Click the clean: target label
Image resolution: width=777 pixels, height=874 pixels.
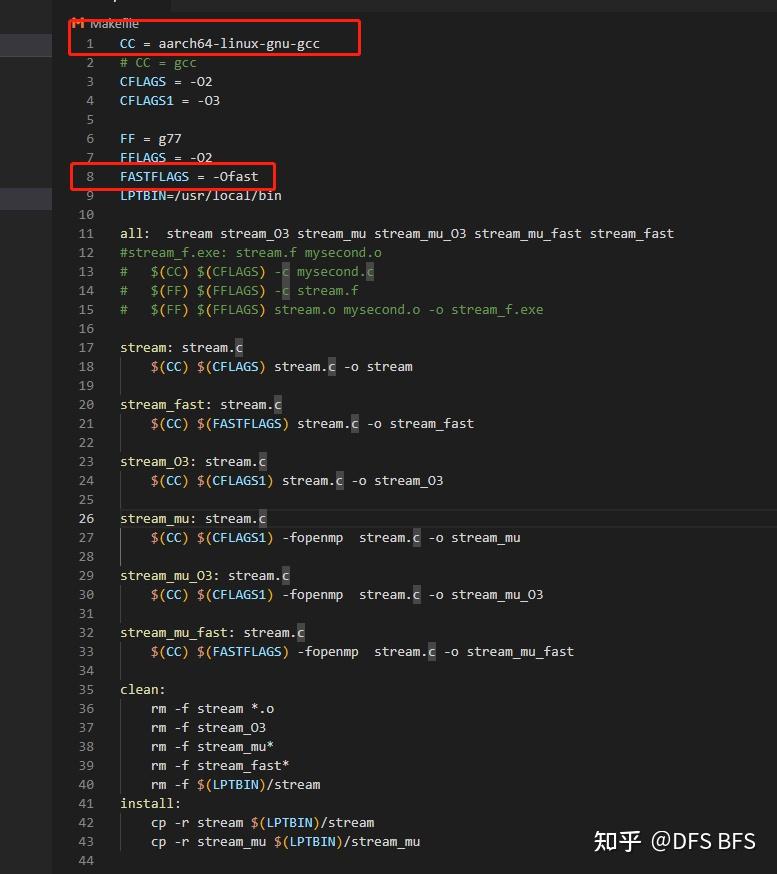143,690
